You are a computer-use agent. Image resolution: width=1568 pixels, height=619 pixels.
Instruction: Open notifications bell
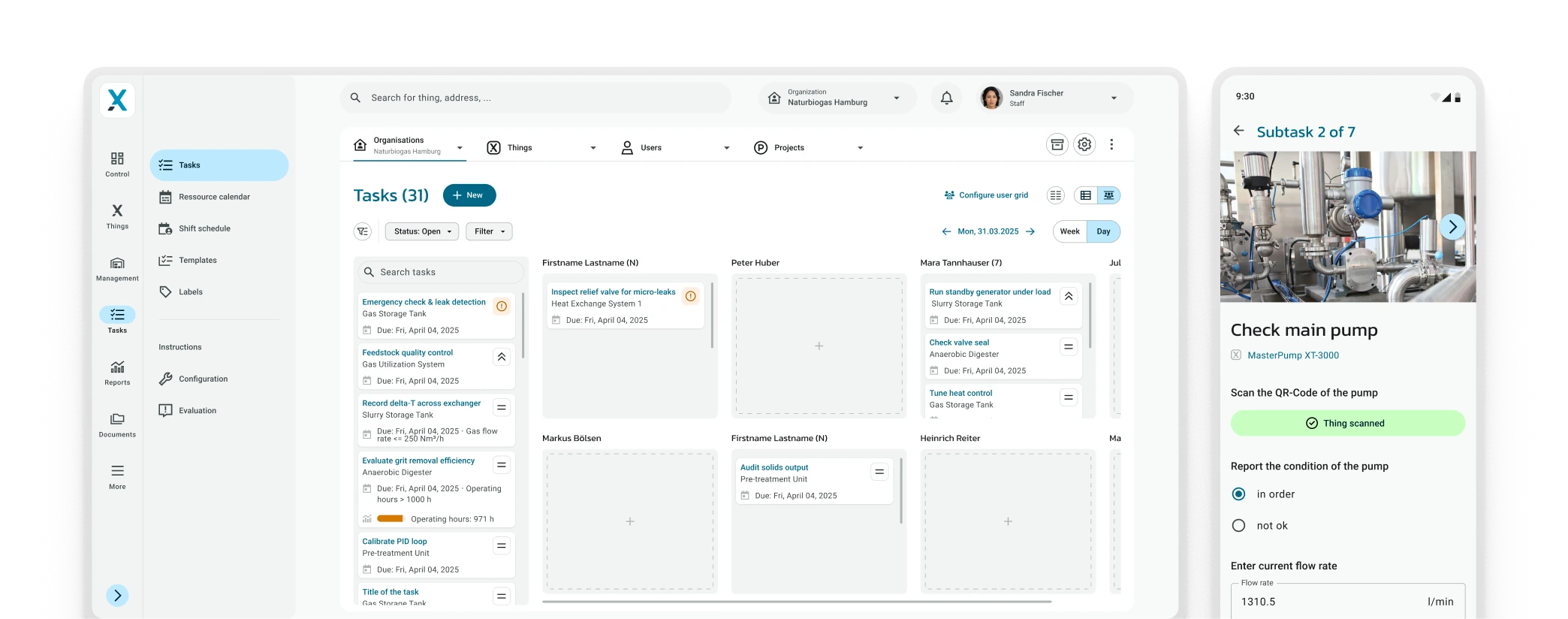tap(947, 98)
